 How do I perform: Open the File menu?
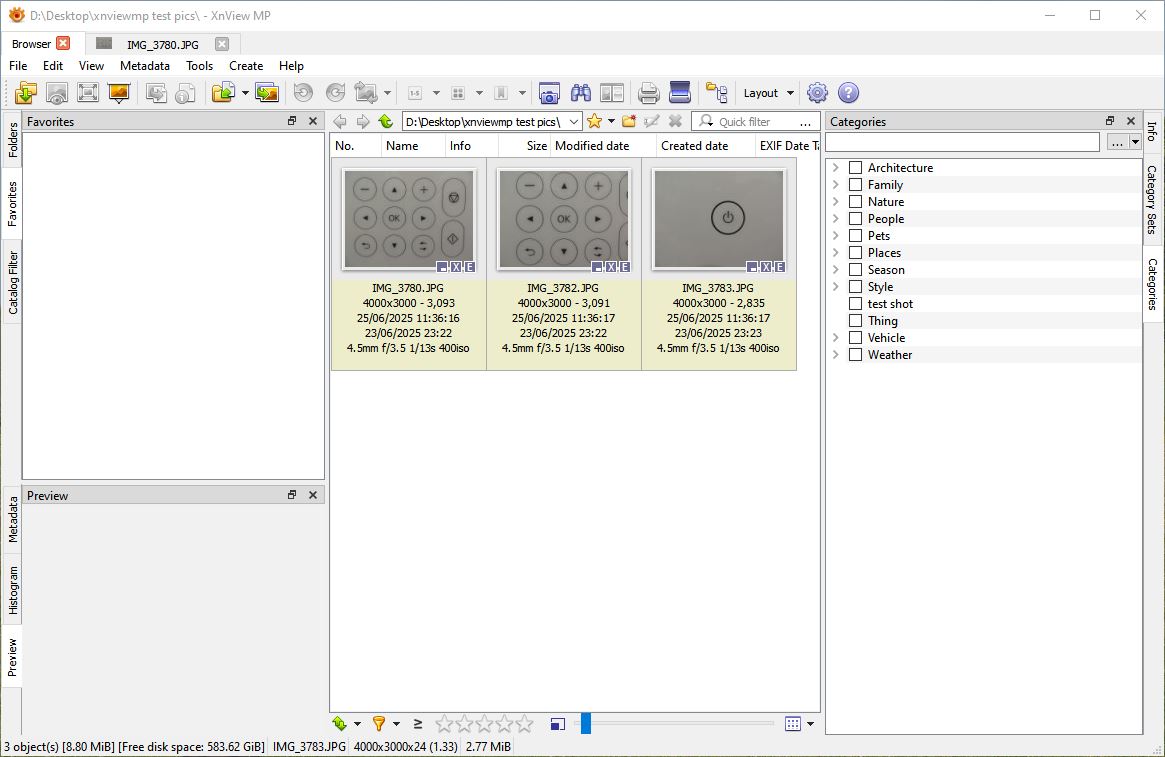[x=18, y=66]
